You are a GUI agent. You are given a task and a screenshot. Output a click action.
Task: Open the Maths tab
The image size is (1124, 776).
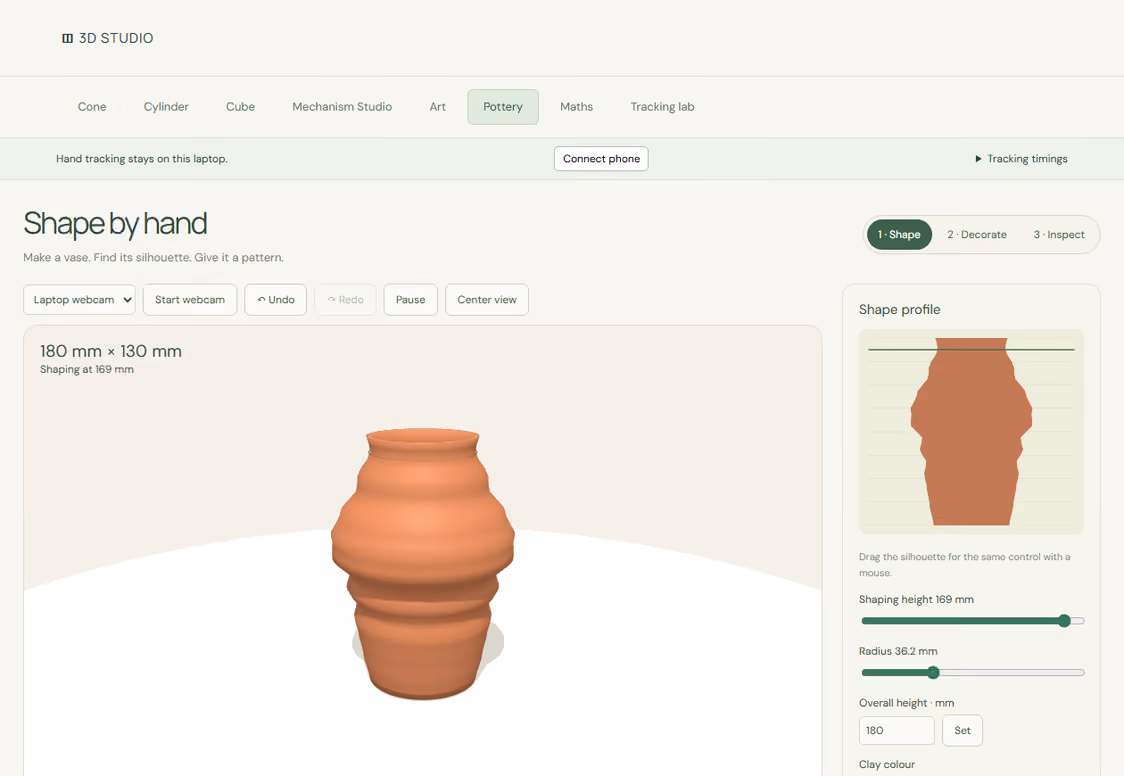point(576,107)
